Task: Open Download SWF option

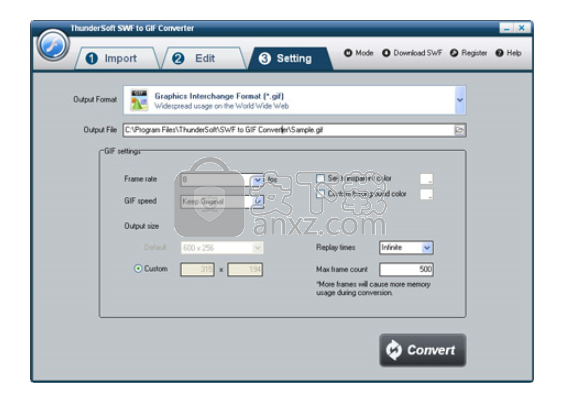Action: coord(412,53)
